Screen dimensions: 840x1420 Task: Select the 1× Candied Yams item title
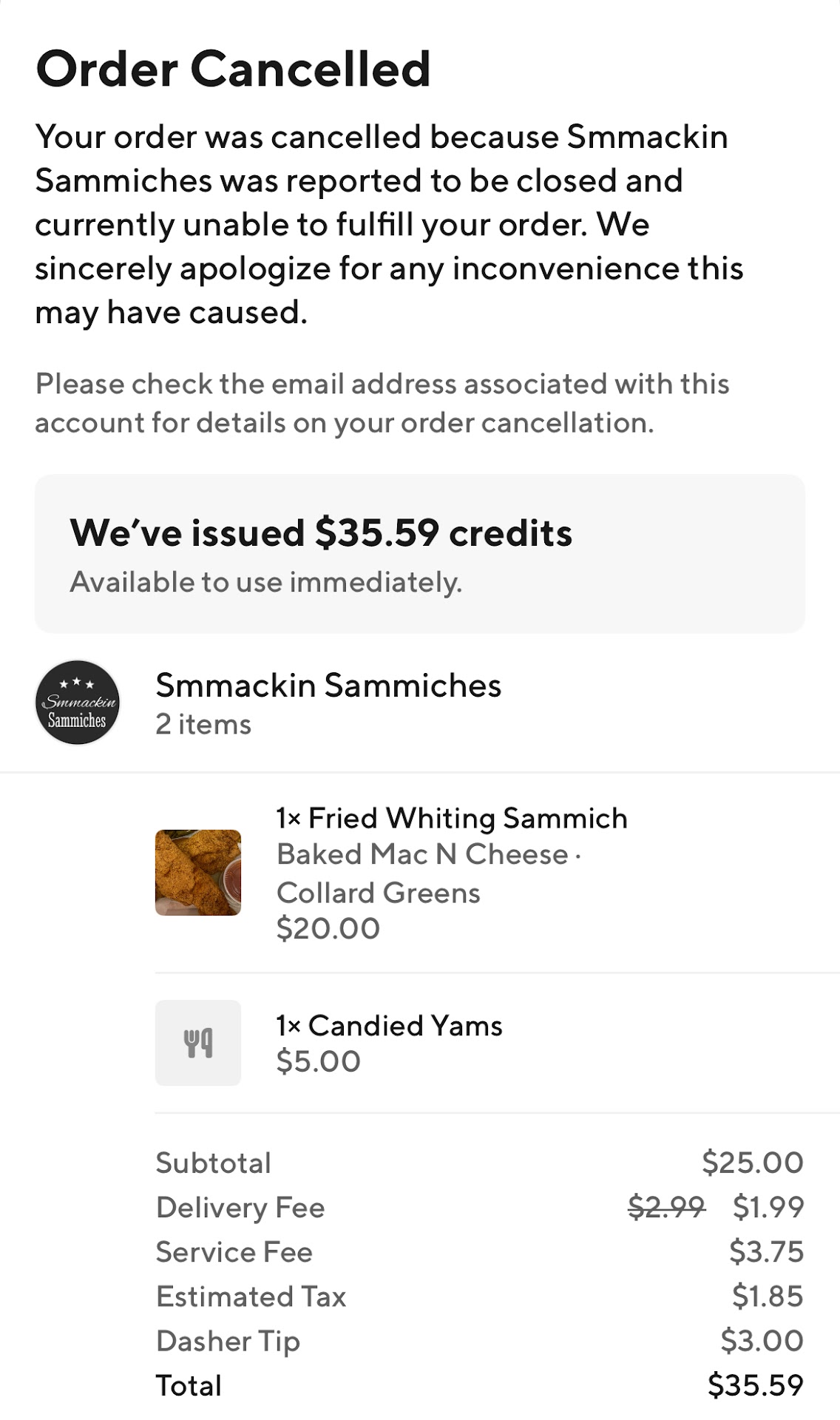[389, 1026]
